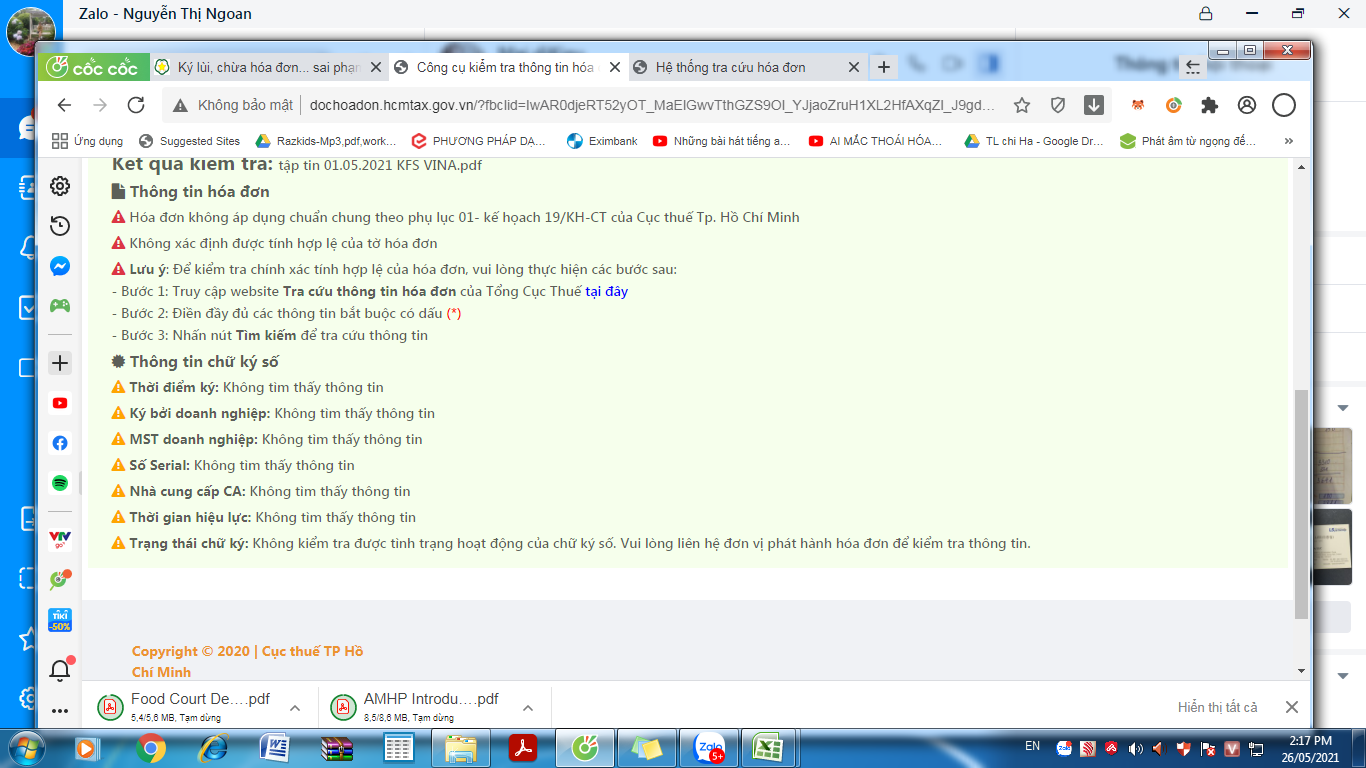Screen dimensions: 1366x768
Task: Click the download arrow icon in the toolbar
Action: tap(1094, 105)
